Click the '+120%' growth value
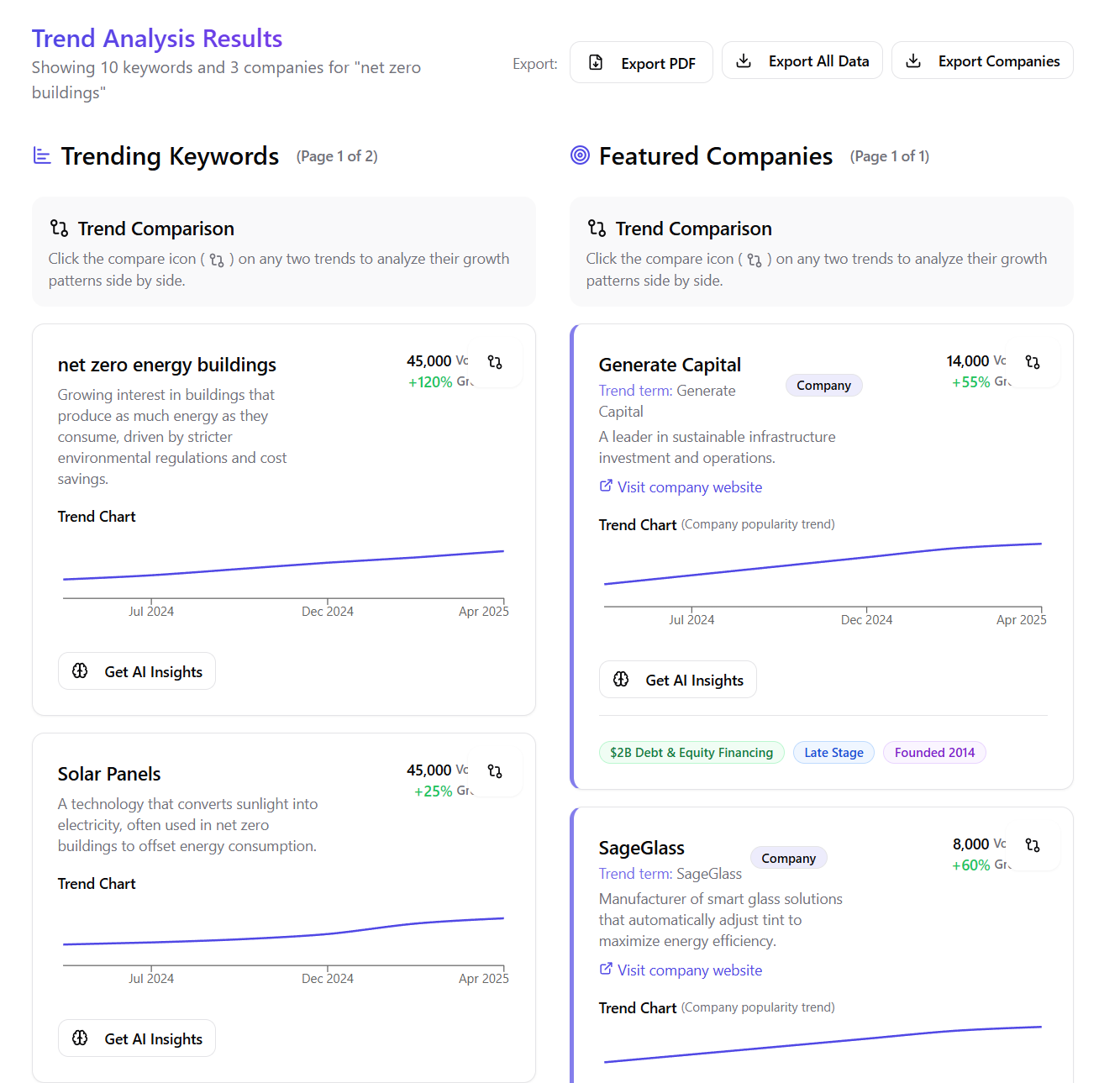Viewport: 1120px width, 1083px height. coord(430,382)
